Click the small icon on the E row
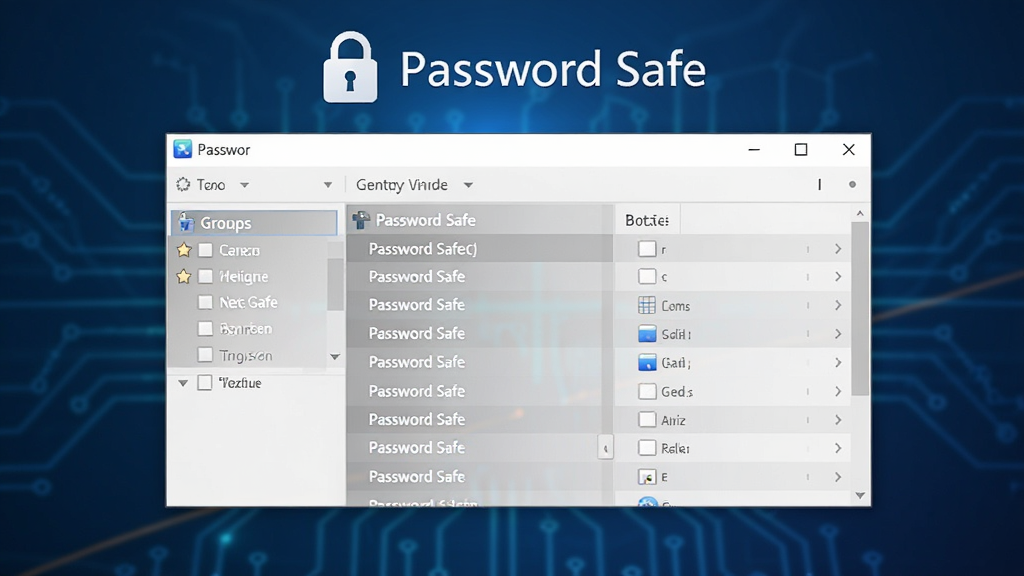Screen dimensions: 1024x576 tap(647, 477)
